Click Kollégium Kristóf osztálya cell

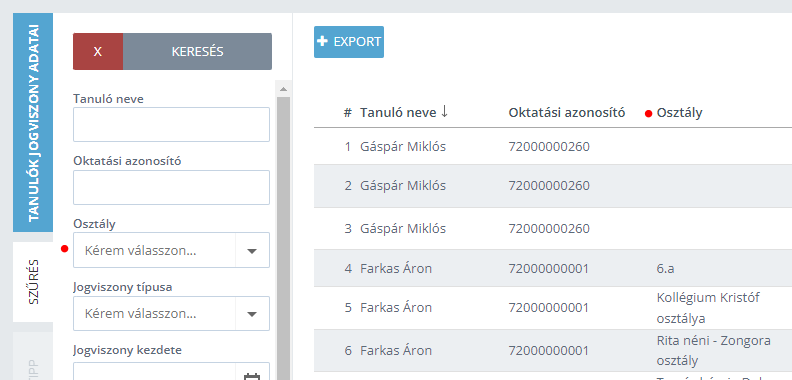[x=708, y=308]
